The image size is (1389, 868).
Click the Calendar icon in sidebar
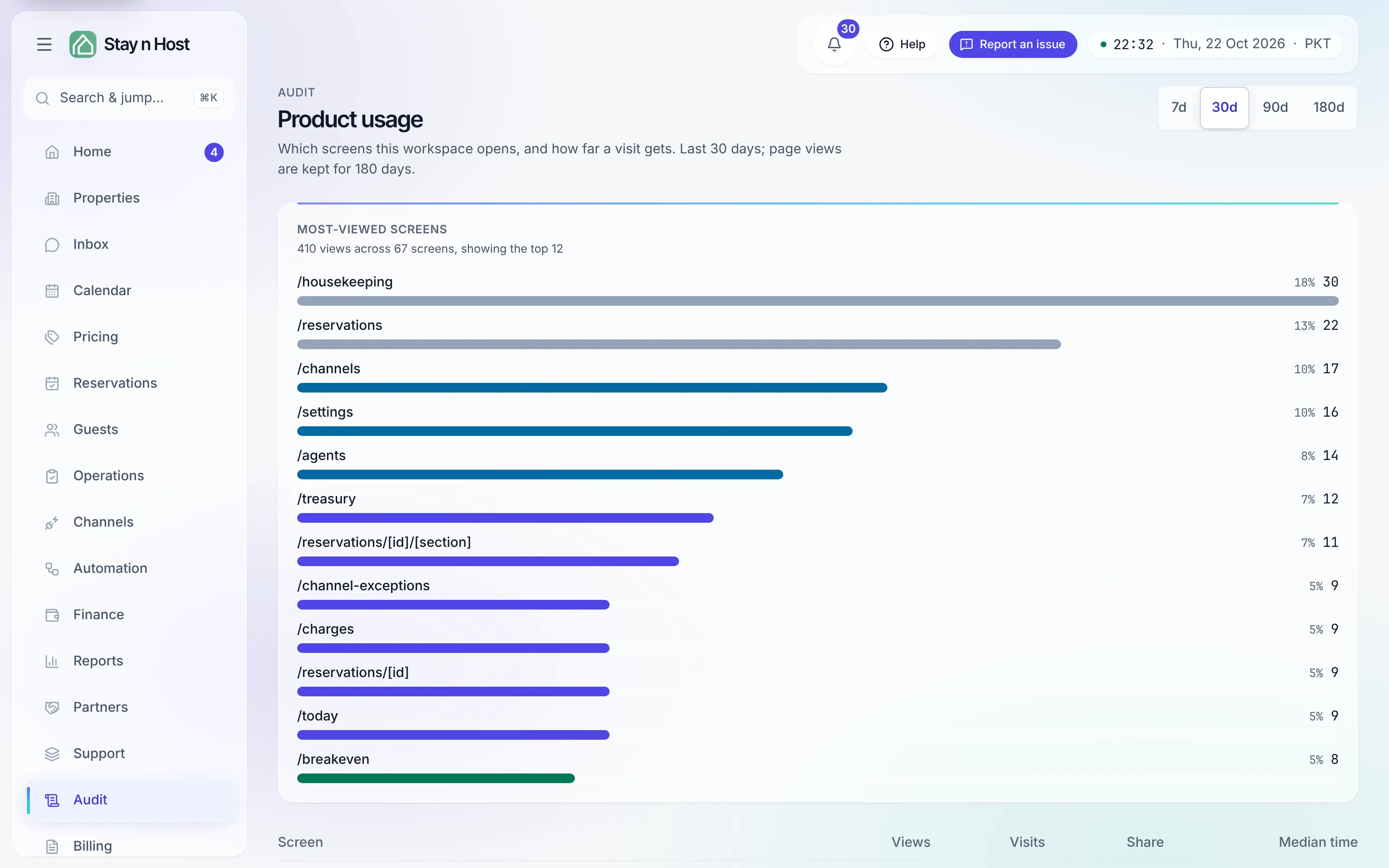(x=52, y=291)
